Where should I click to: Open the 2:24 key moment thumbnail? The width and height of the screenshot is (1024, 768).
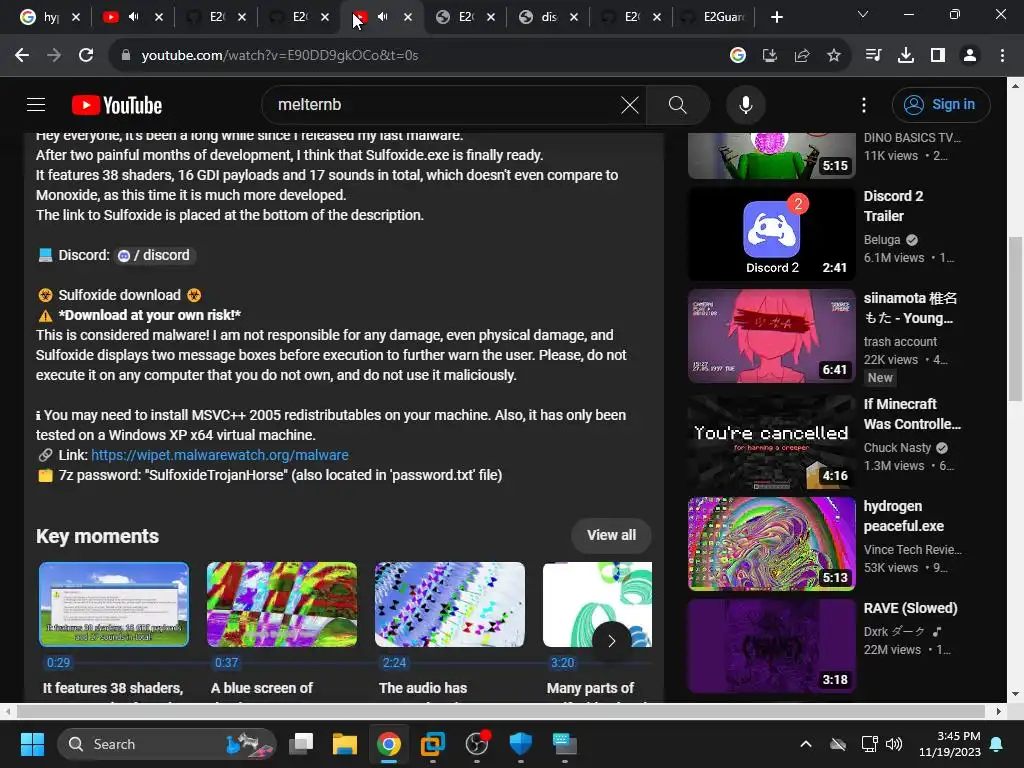(x=449, y=604)
